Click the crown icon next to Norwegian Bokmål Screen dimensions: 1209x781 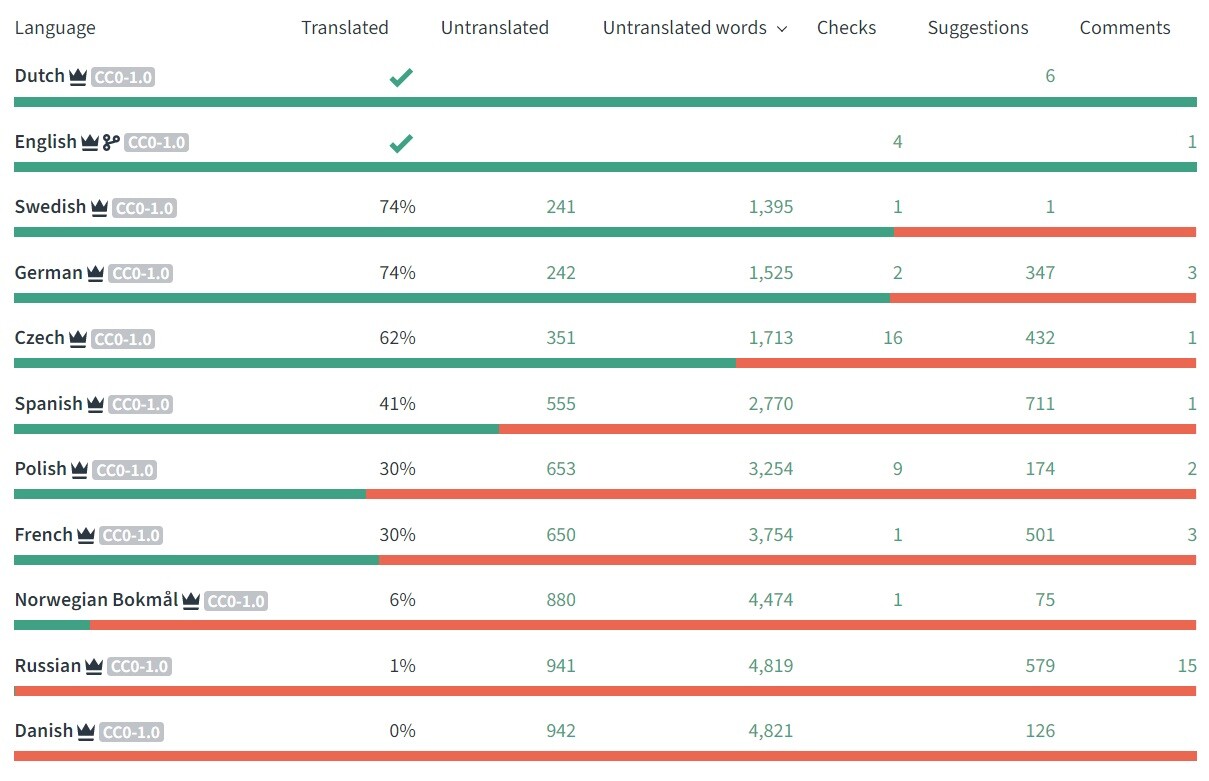click(x=191, y=600)
